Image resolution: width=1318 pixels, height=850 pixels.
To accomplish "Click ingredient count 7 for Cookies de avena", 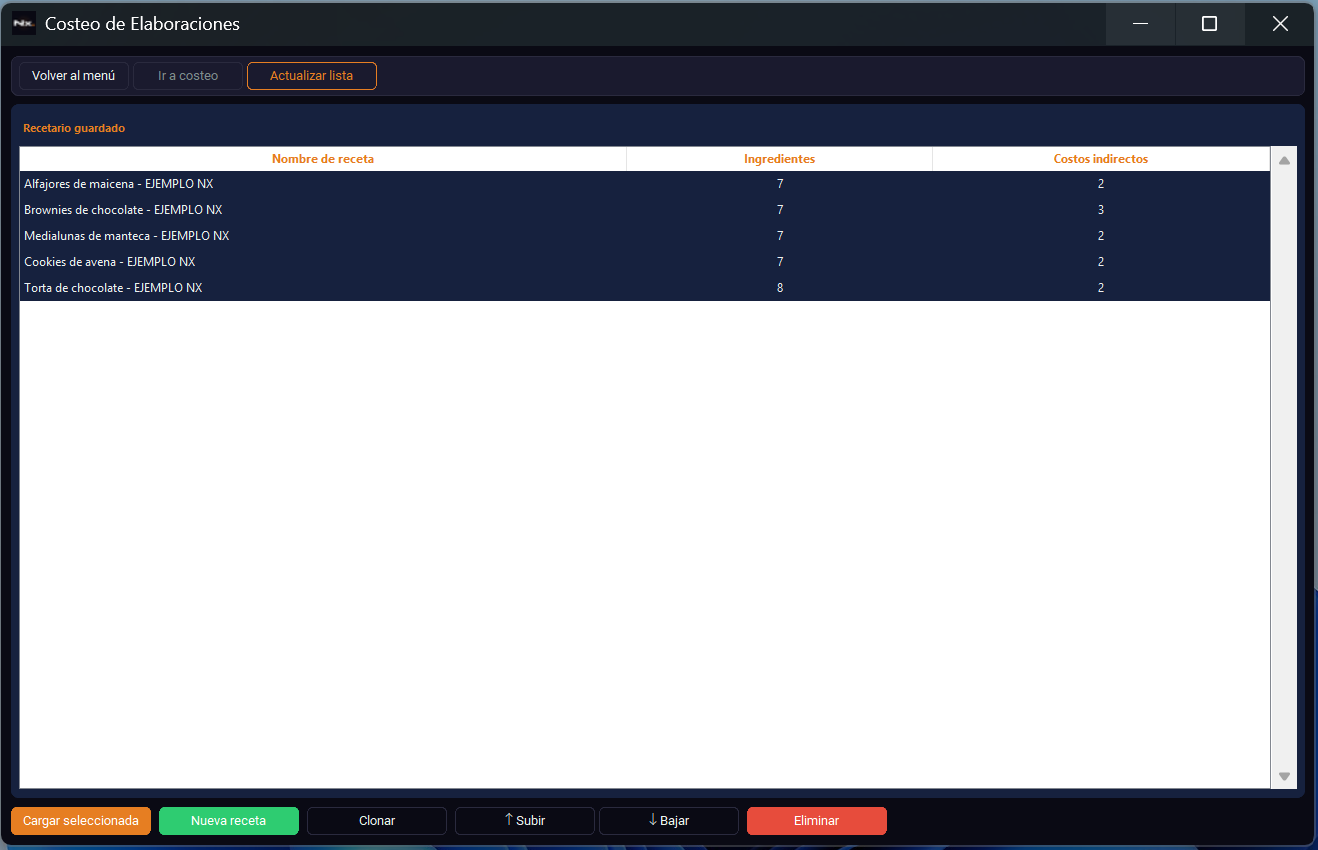I will click(x=780, y=262).
